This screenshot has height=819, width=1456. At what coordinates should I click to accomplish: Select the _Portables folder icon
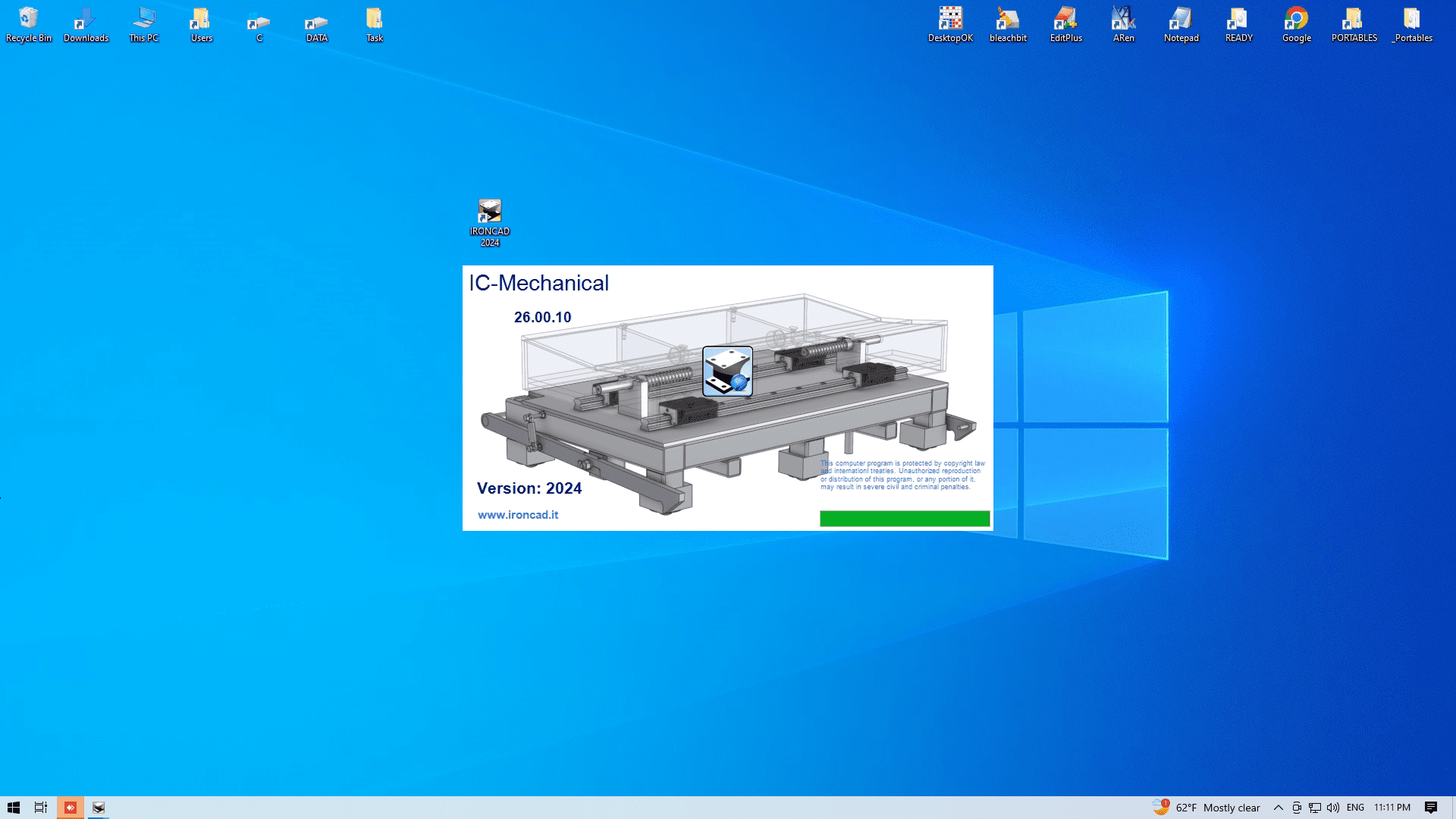[1411, 24]
